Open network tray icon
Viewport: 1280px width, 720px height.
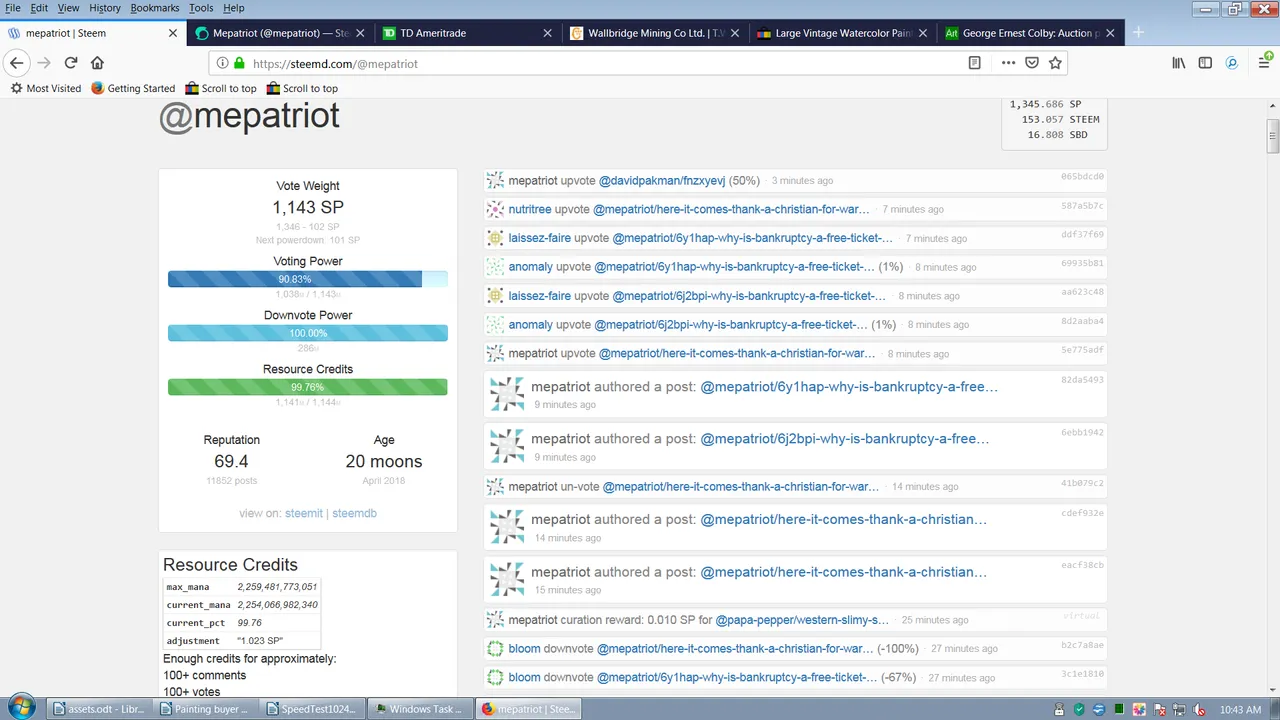(x=1179, y=709)
